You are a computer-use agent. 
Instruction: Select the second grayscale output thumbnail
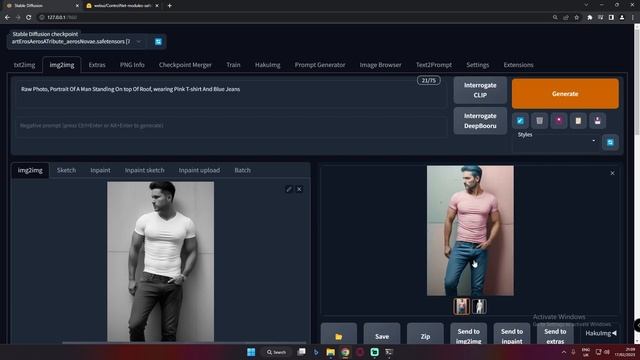(479, 306)
